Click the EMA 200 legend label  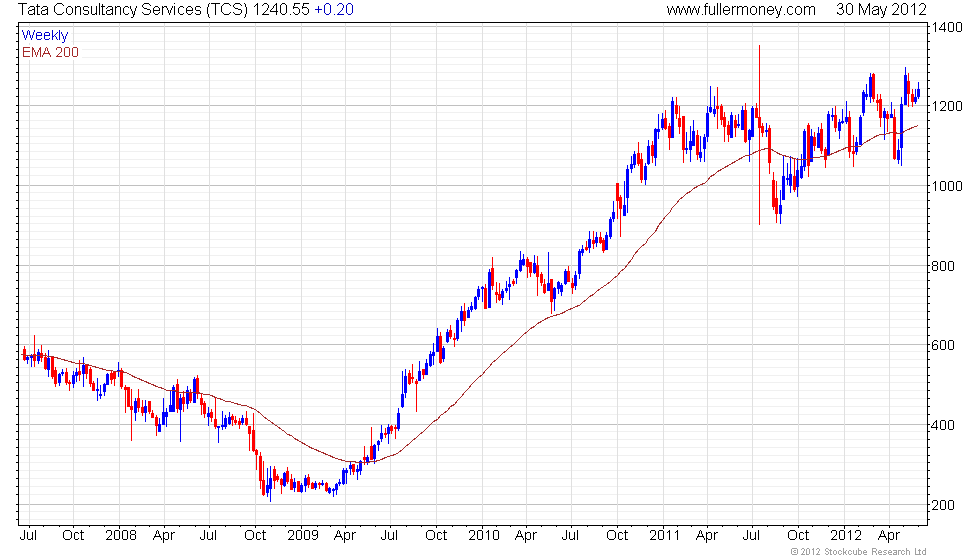[x=50, y=52]
